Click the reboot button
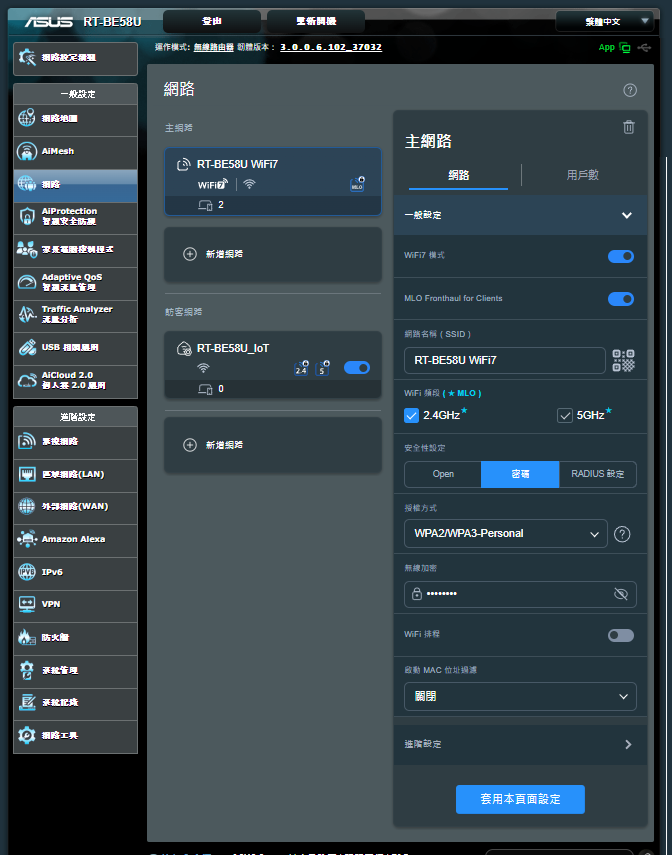 316,21
